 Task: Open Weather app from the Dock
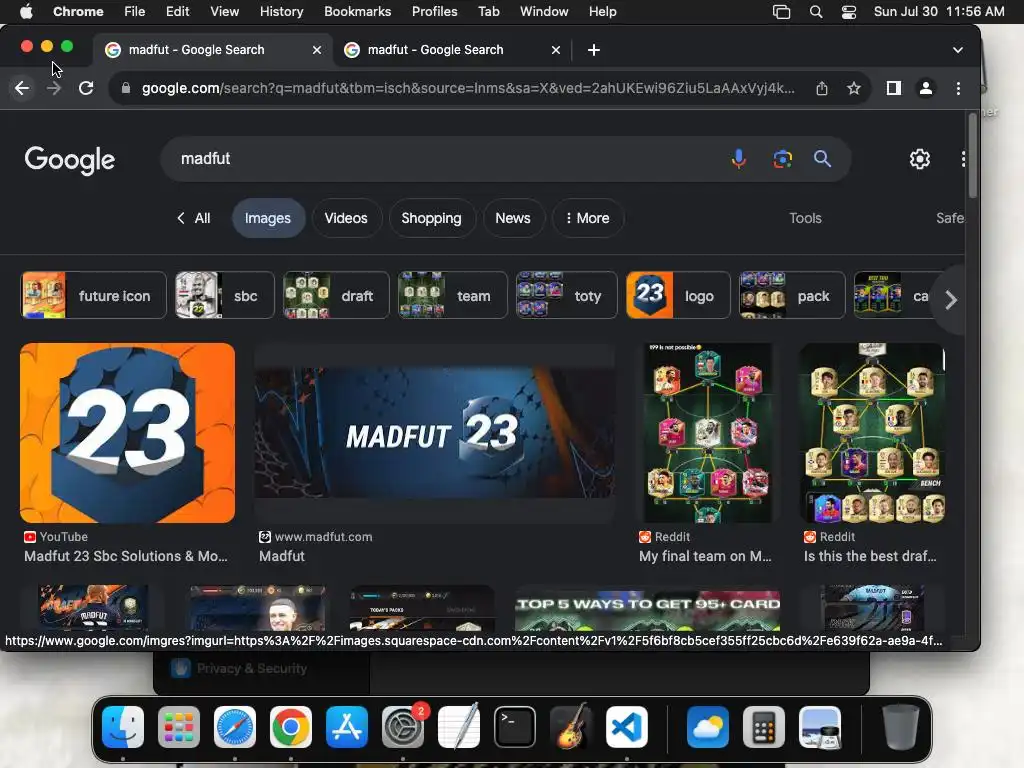pos(708,727)
